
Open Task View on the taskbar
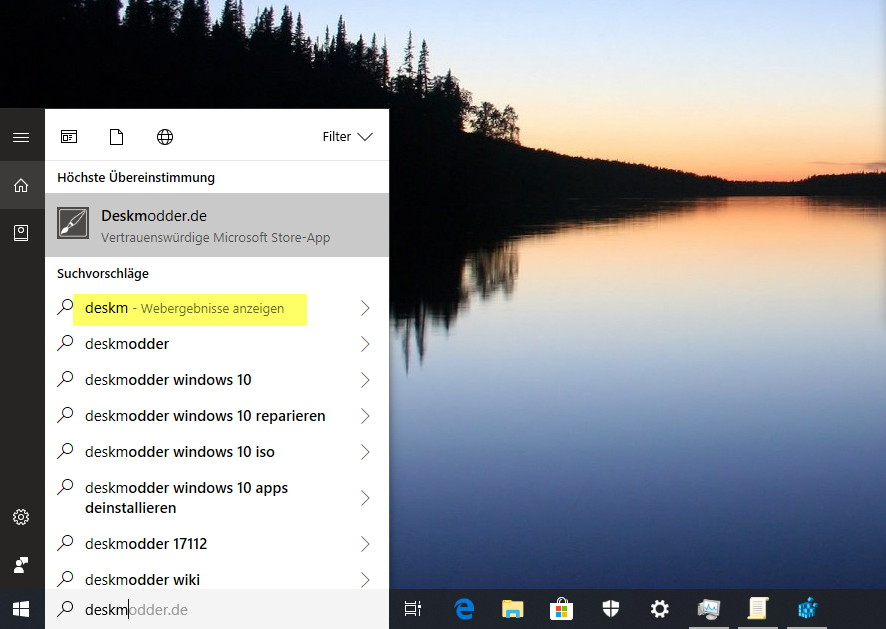coord(413,609)
